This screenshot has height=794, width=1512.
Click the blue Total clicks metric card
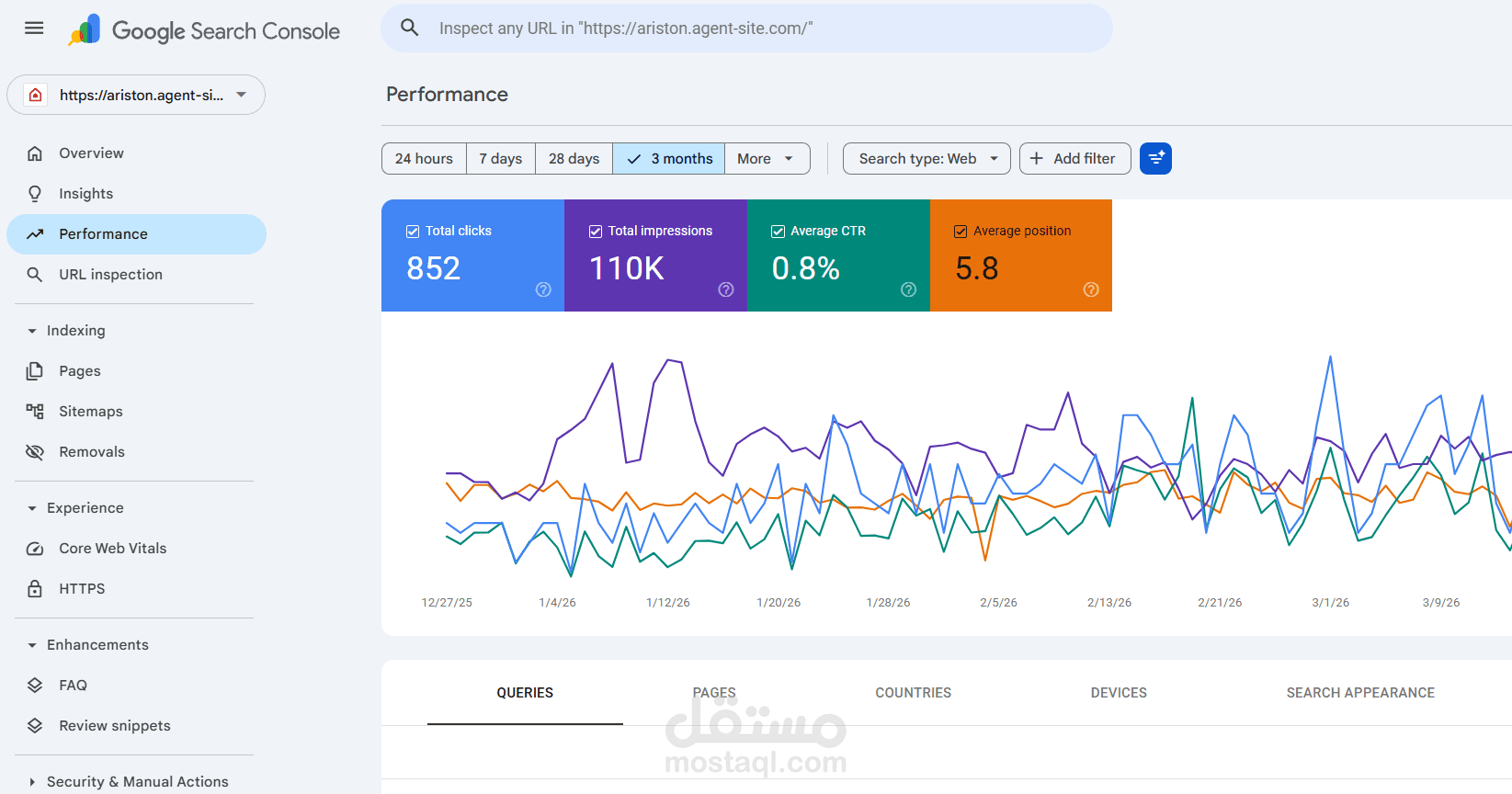(472, 255)
